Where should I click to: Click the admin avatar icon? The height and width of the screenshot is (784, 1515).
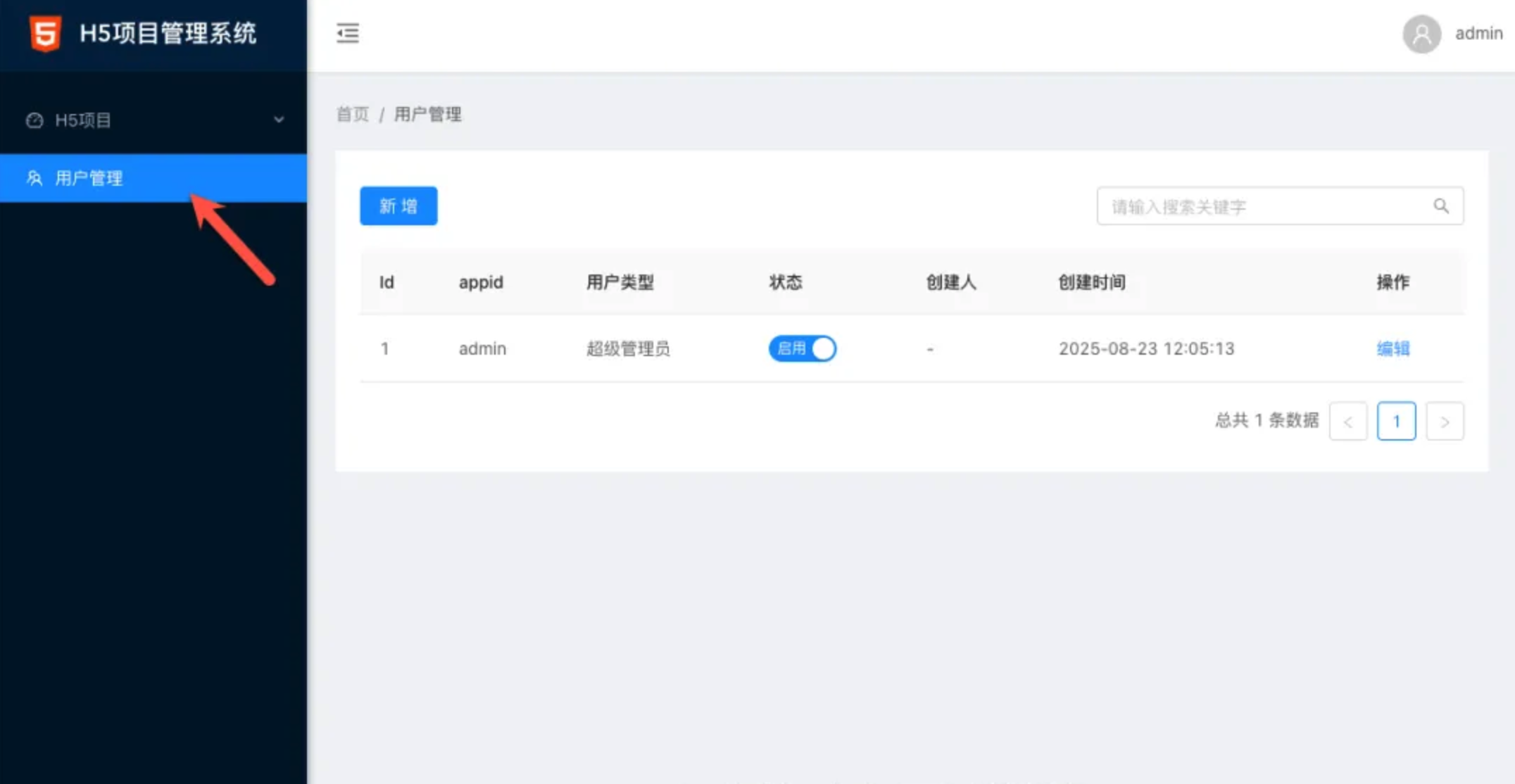[1421, 34]
